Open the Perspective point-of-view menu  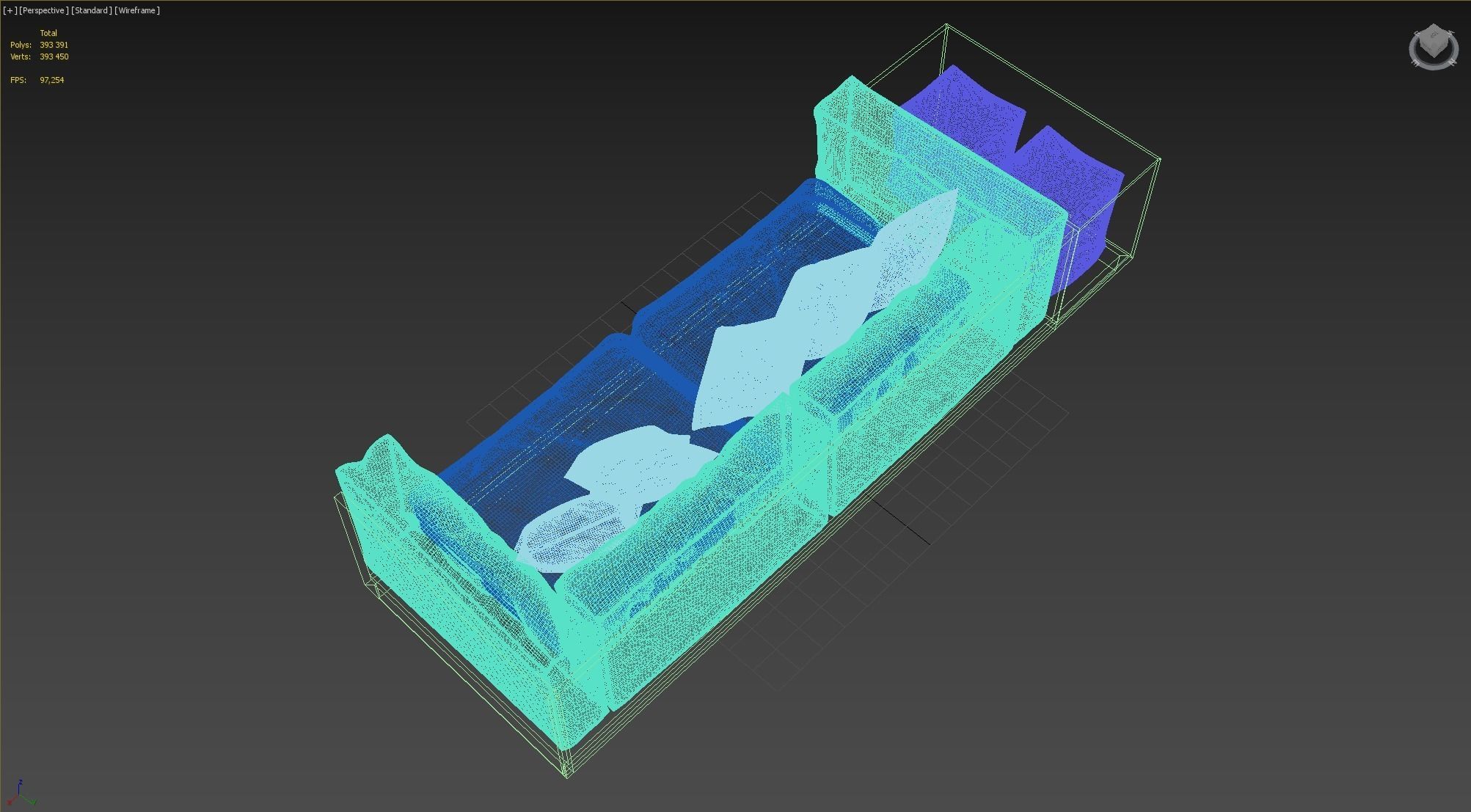[x=44, y=10]
